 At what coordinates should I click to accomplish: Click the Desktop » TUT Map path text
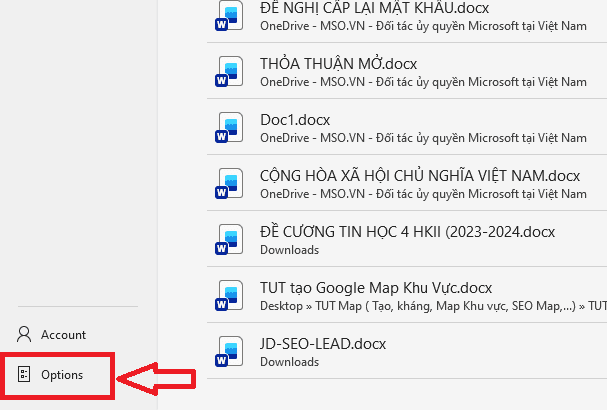pos(420,305)
